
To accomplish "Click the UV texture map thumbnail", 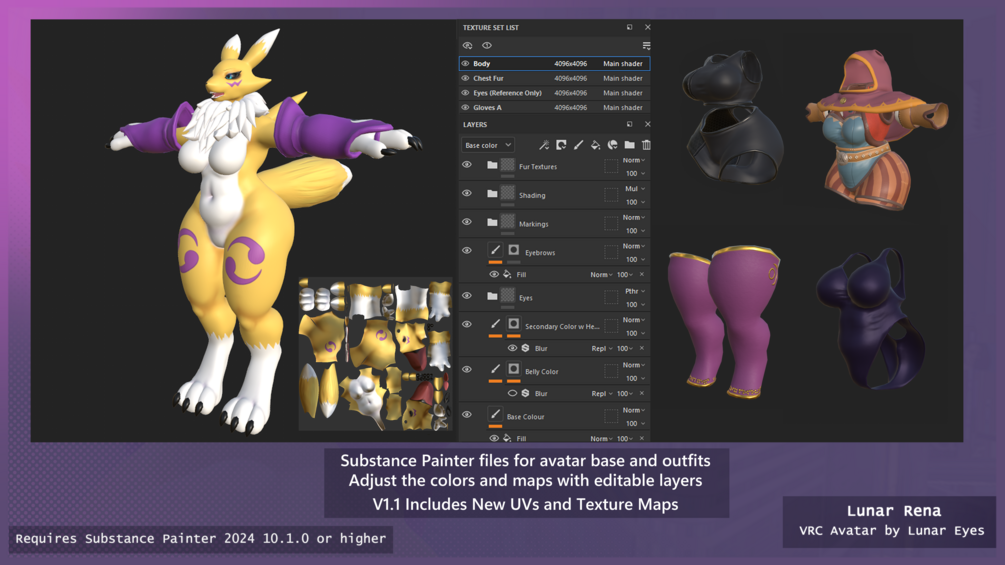I will (x=375, y=354).
